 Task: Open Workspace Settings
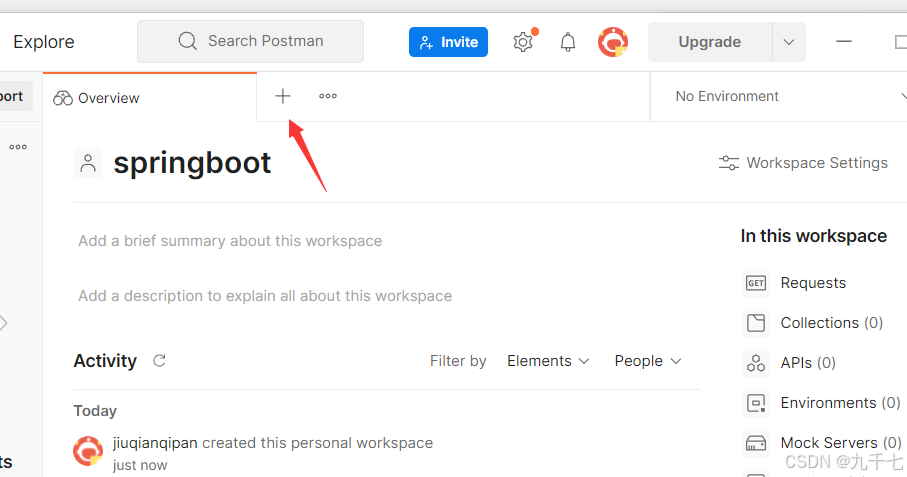803,163
